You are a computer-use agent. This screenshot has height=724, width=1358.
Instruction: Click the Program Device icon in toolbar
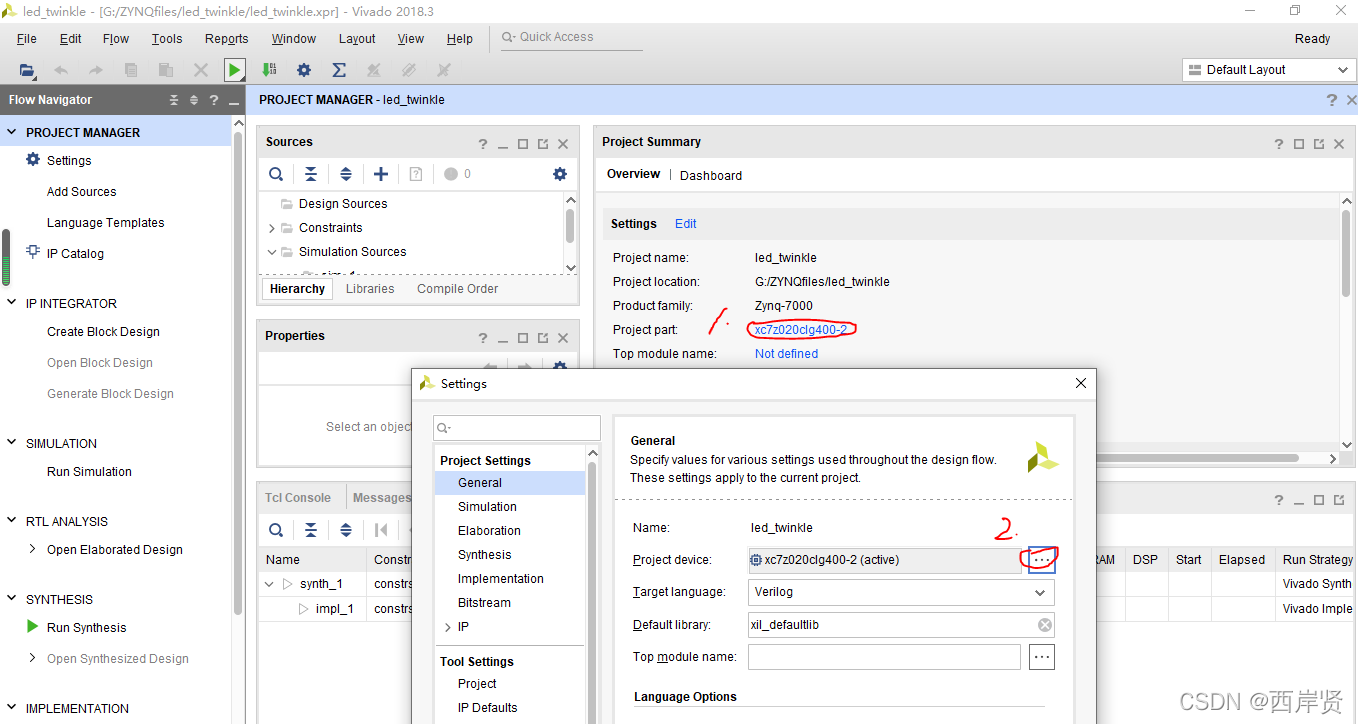click(269, 70)
